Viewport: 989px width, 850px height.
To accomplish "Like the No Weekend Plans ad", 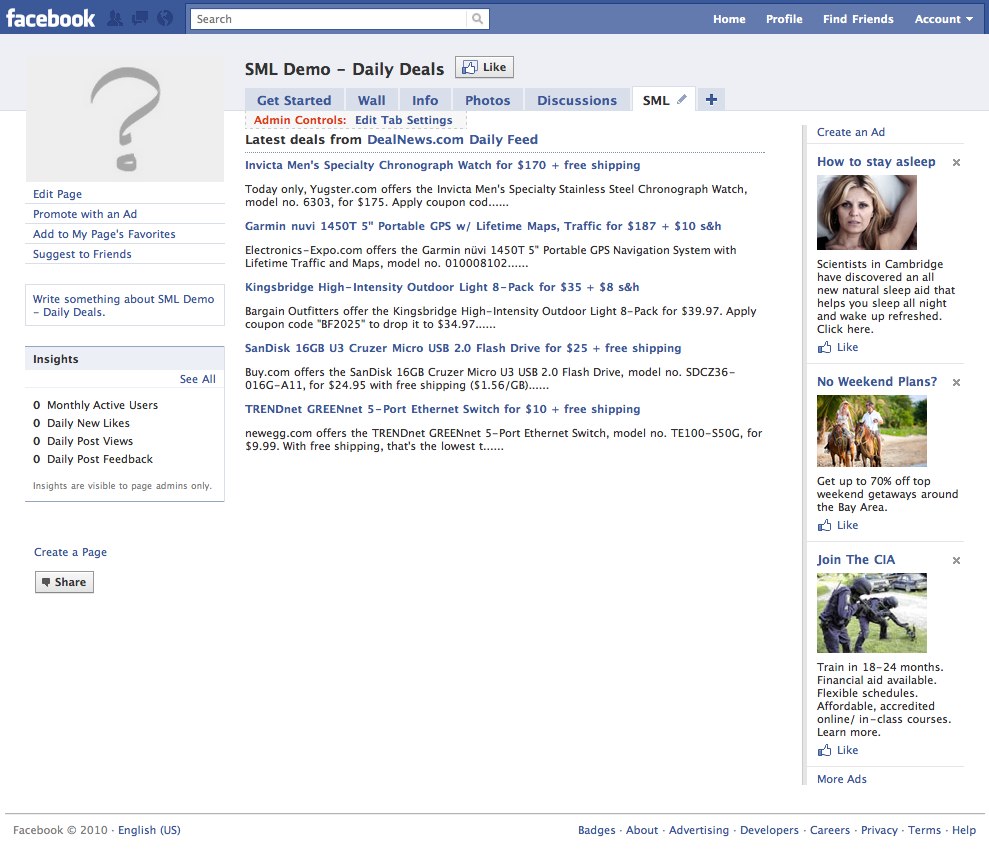I will pyautogui.click(x=838, y=525).
